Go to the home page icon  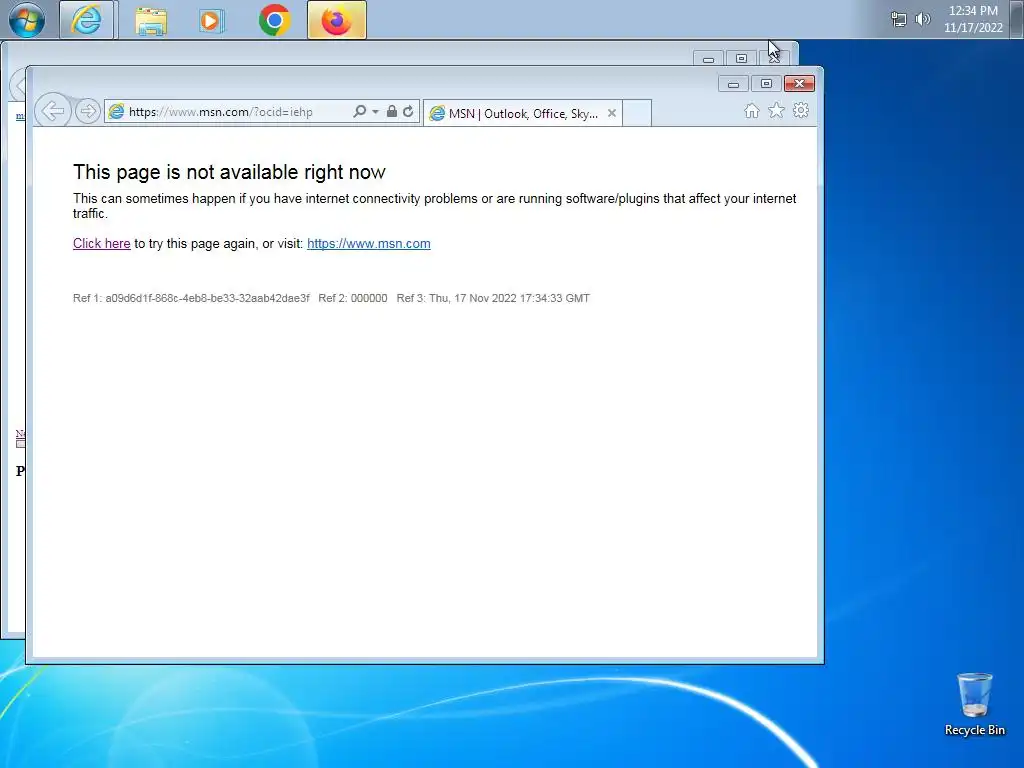[752, 110]
